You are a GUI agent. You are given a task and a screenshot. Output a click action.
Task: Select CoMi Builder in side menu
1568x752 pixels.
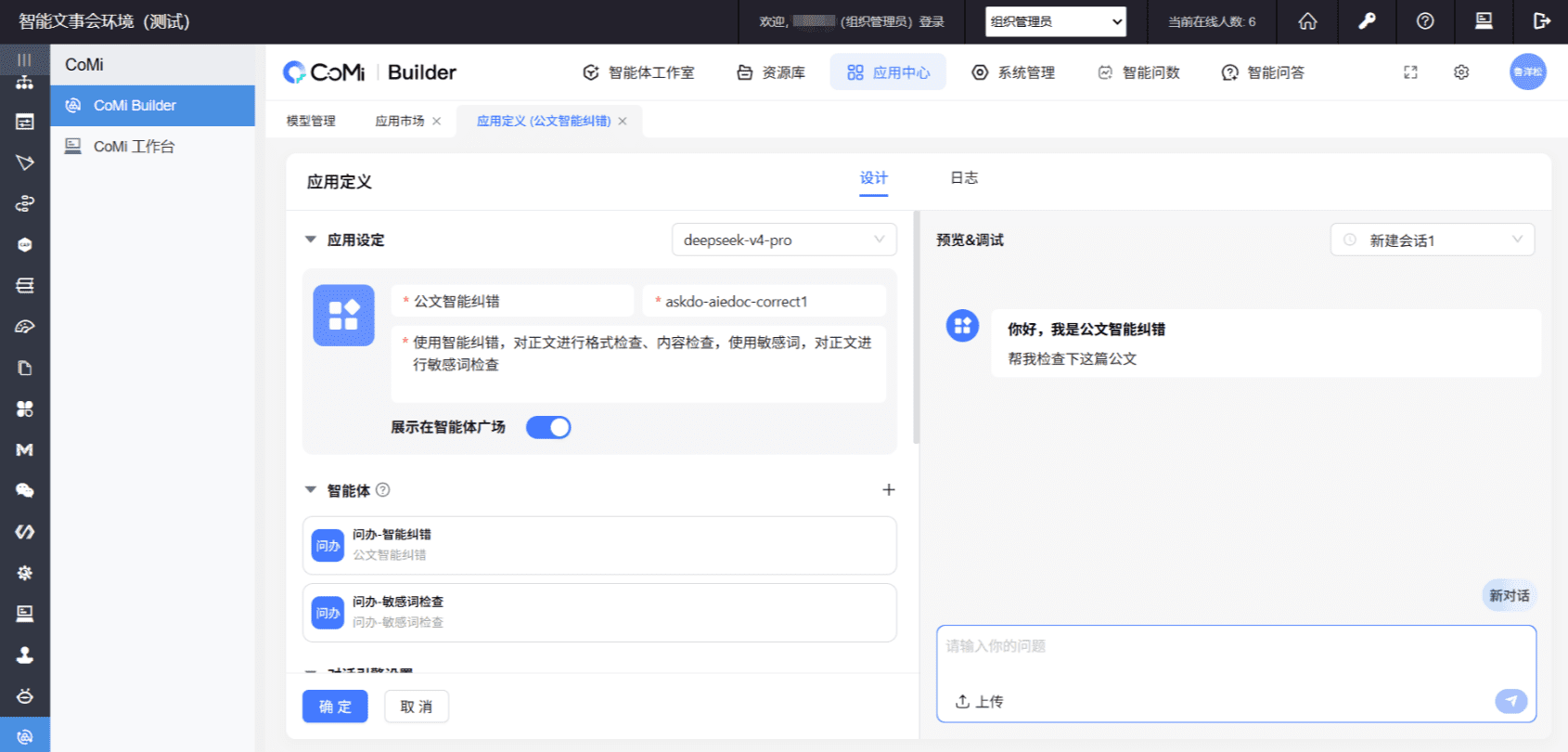[x=153, y=106]
